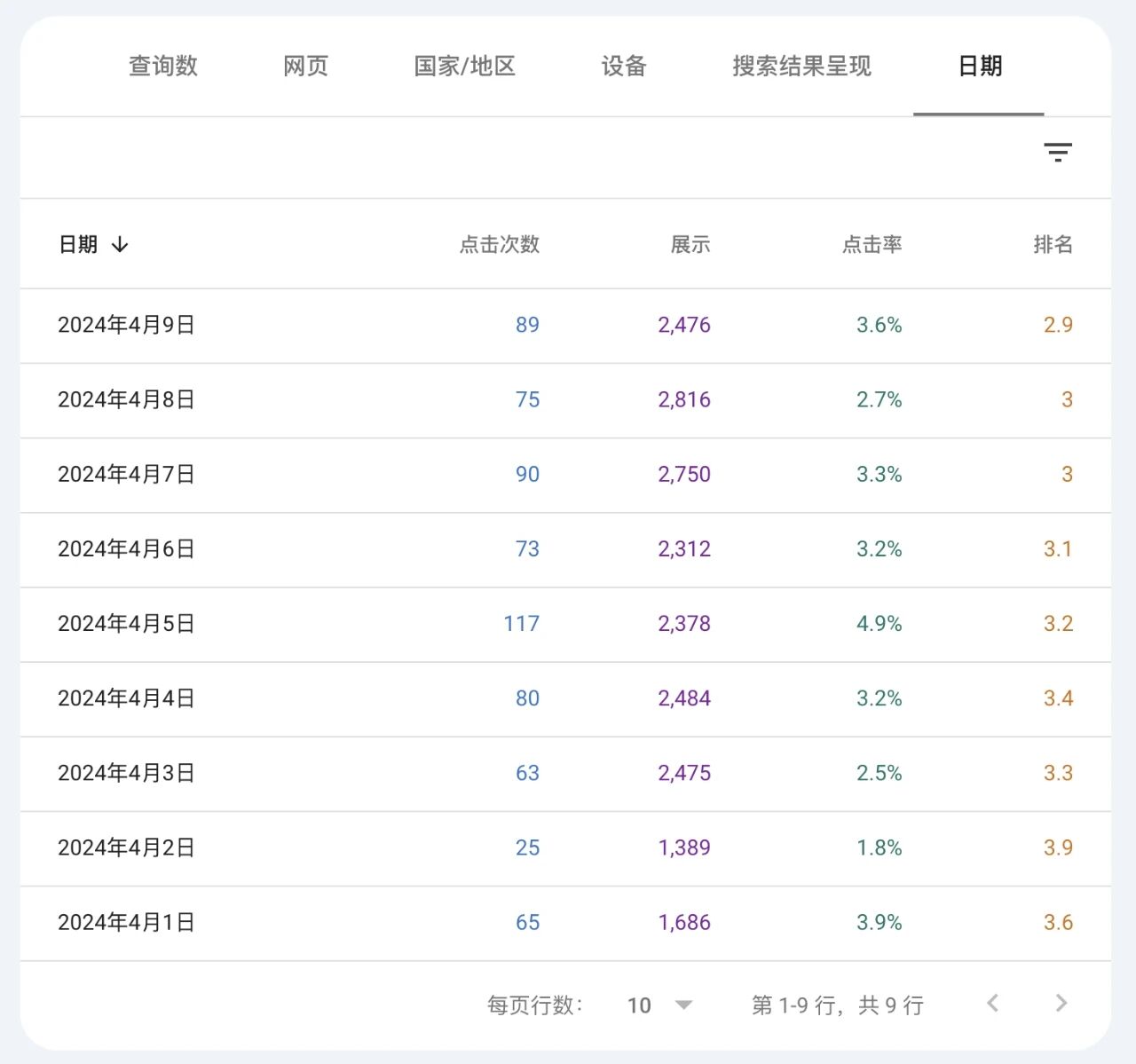The width and height of the screenshot is (1136, 1064).
Task: Click click-rate value 2.5%
Action: pyautogui.click(x=880, y=773)
